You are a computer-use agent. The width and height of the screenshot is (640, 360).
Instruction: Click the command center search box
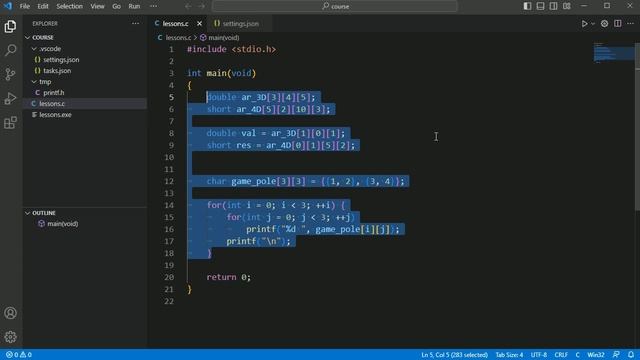point(335,6)
